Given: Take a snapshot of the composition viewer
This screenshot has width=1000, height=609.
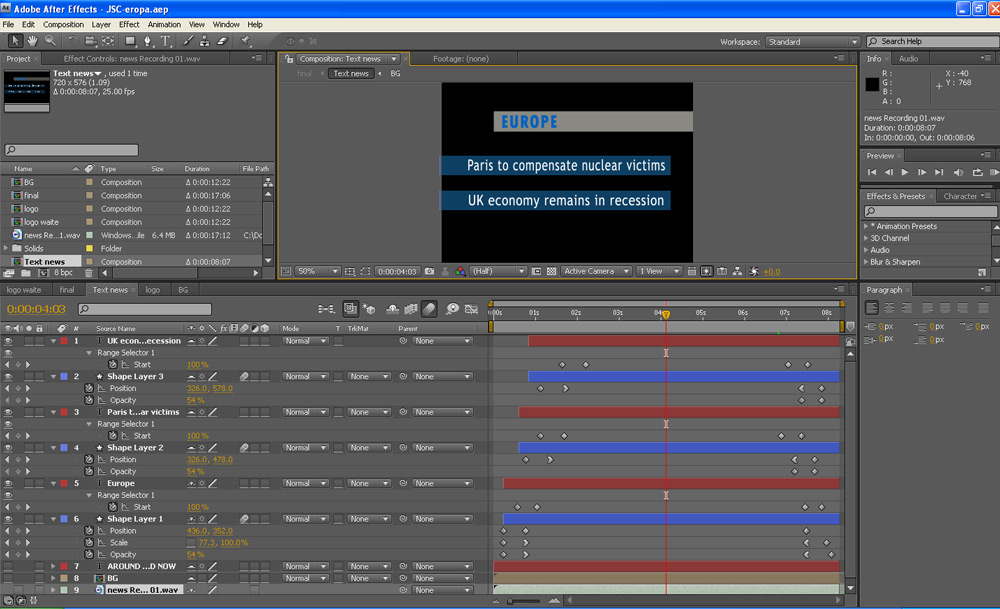Looking at the screenshot, I should click(430, 272).
